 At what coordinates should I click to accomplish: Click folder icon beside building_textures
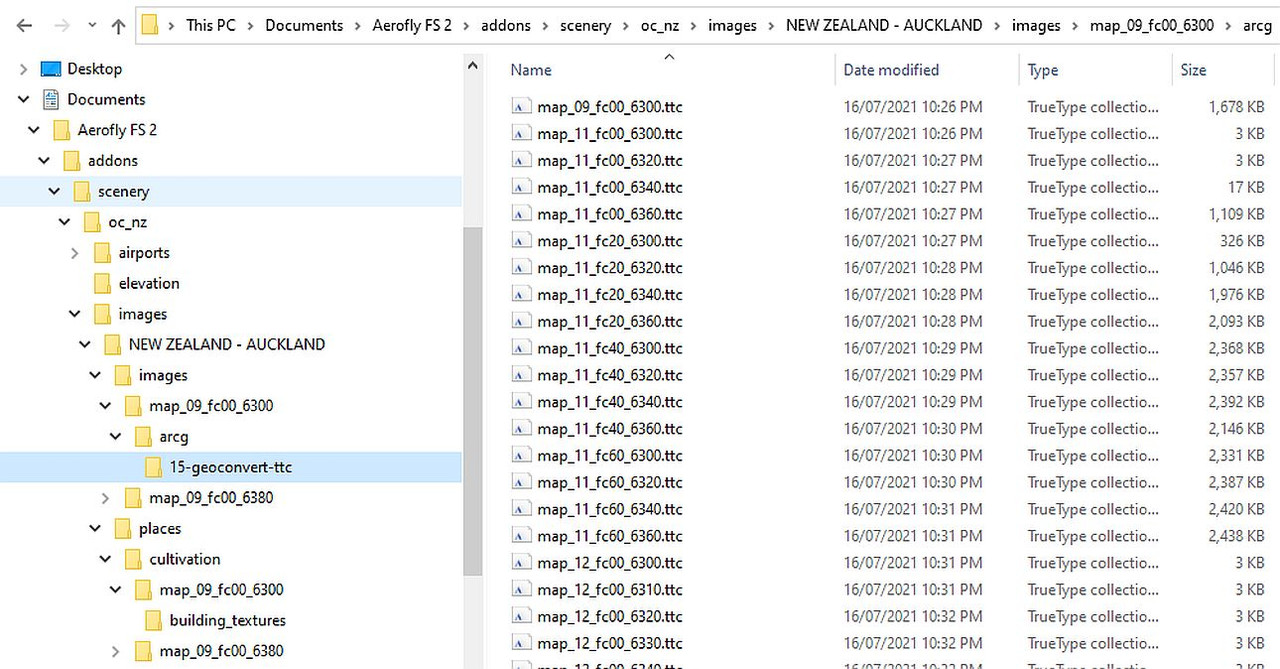point(153,620)
